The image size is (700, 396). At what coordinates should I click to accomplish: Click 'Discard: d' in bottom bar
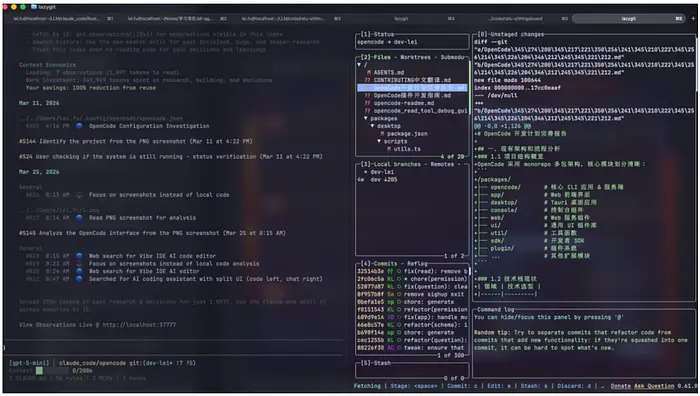point(574,386)
